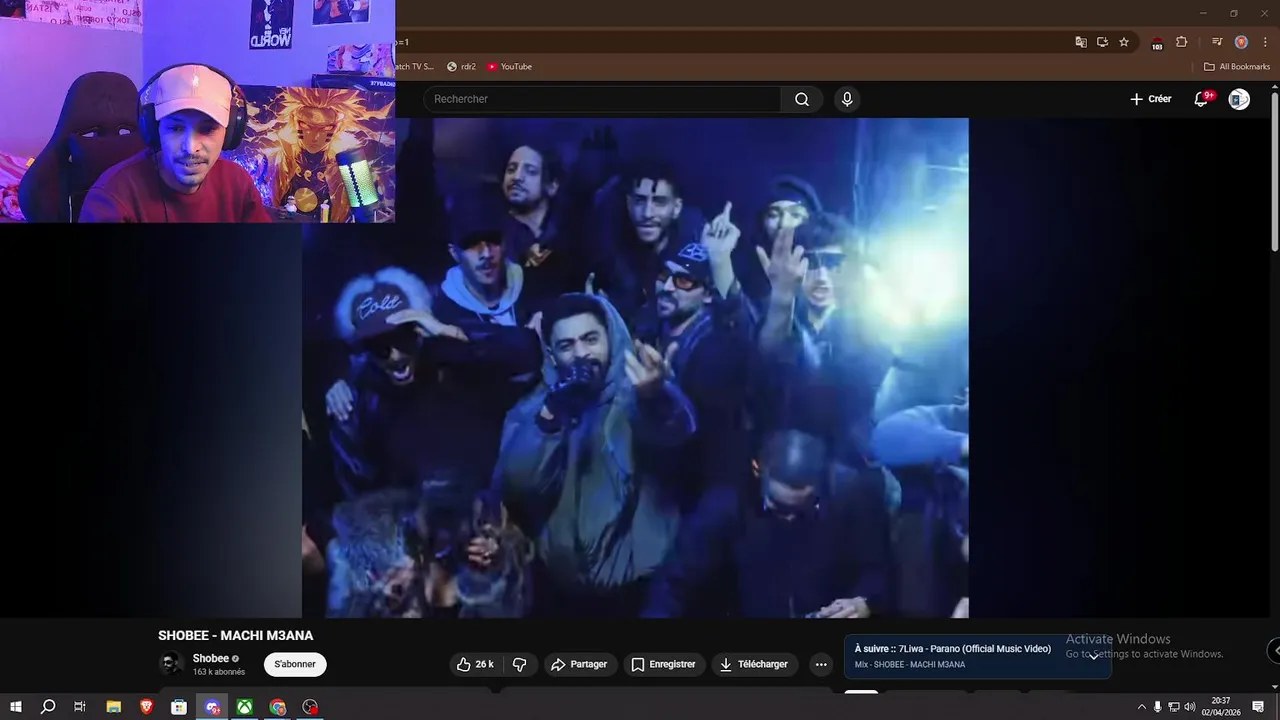This screenshot has width=1280, height=720.
Task: Open Chrome extensions puzzle icon
Action: (x=1182, y=42)
